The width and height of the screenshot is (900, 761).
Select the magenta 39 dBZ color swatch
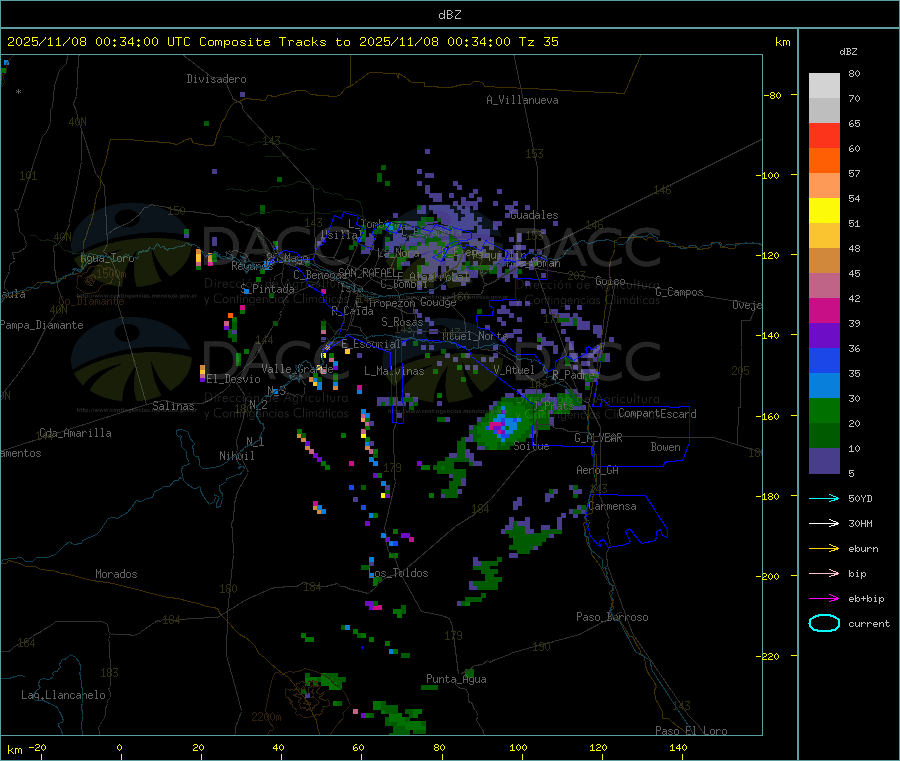coord(824,310)
